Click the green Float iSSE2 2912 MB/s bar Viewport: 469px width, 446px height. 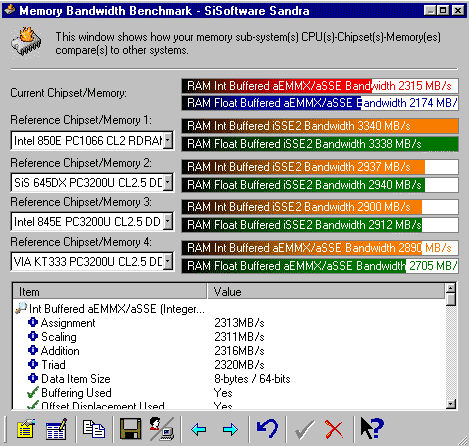click(x=320, y=225)
